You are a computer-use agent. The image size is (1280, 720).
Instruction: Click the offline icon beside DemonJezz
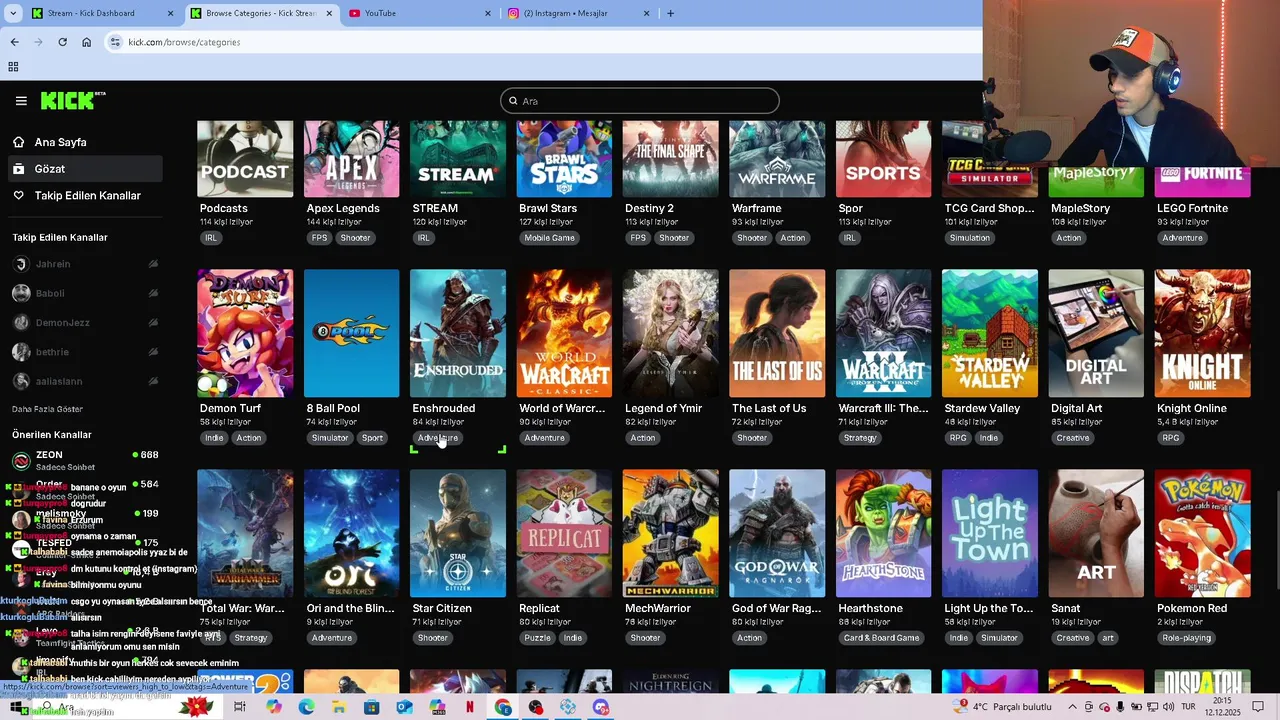[x=153, y=323]
